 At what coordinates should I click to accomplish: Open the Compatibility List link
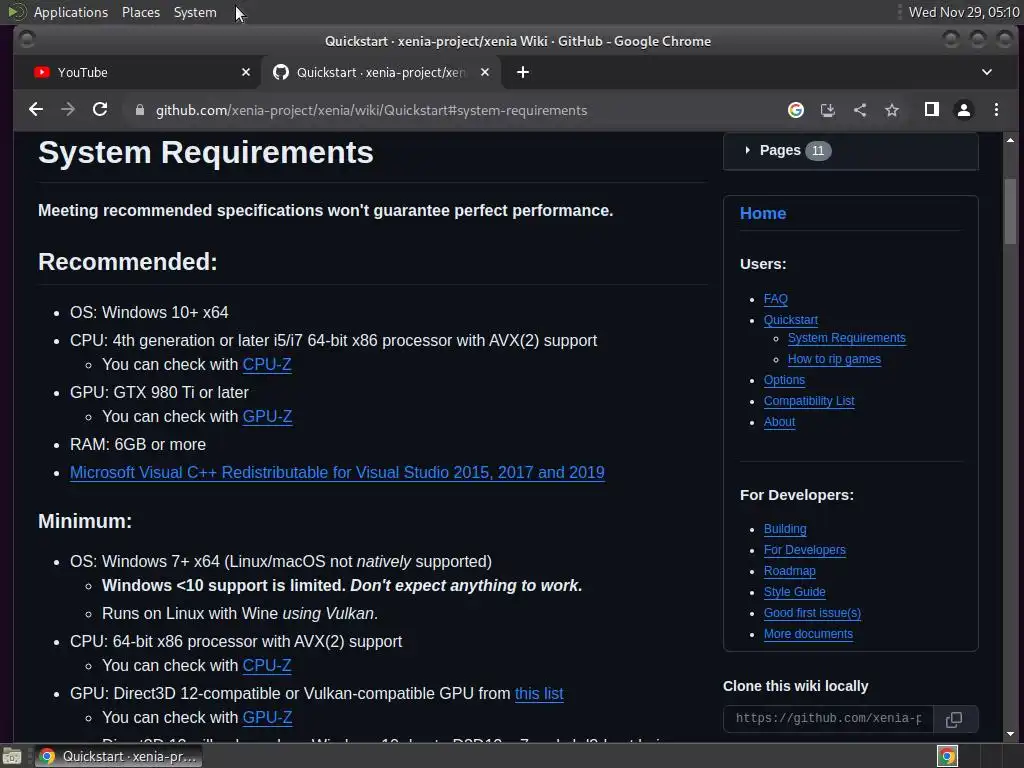[809, 401]
